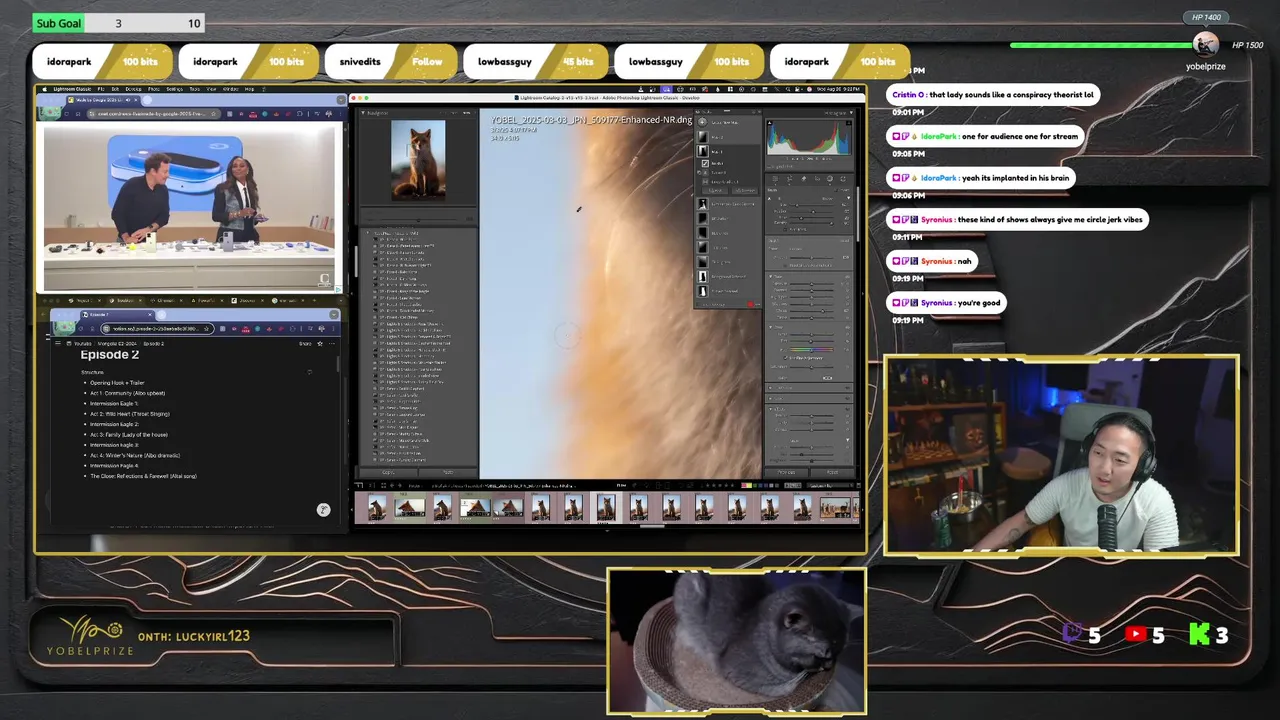
Task: Click Notion comment icon beside Structure
Action: (x=309, y=372)
